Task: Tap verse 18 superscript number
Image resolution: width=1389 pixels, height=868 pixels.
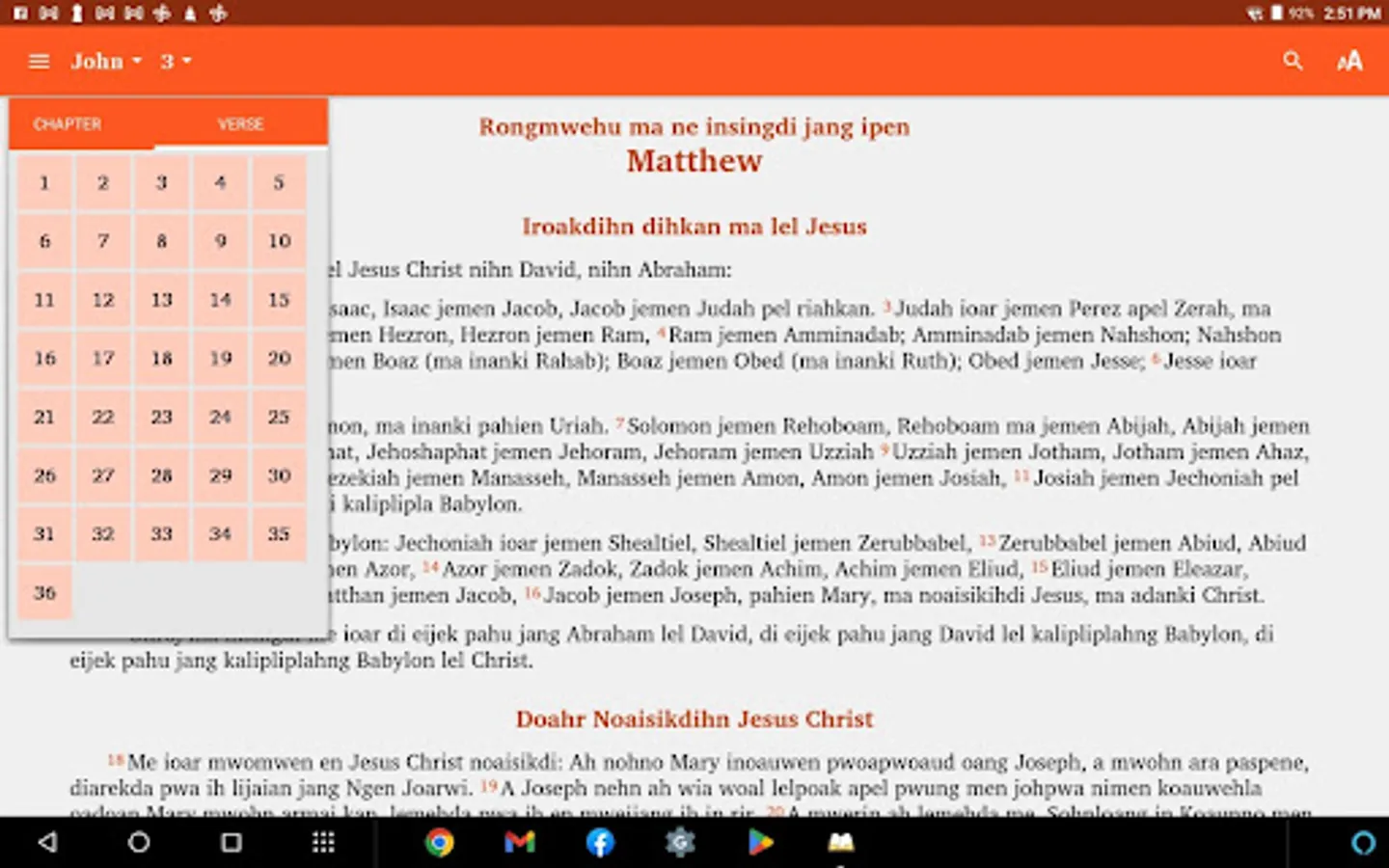Action: (115, 759)
